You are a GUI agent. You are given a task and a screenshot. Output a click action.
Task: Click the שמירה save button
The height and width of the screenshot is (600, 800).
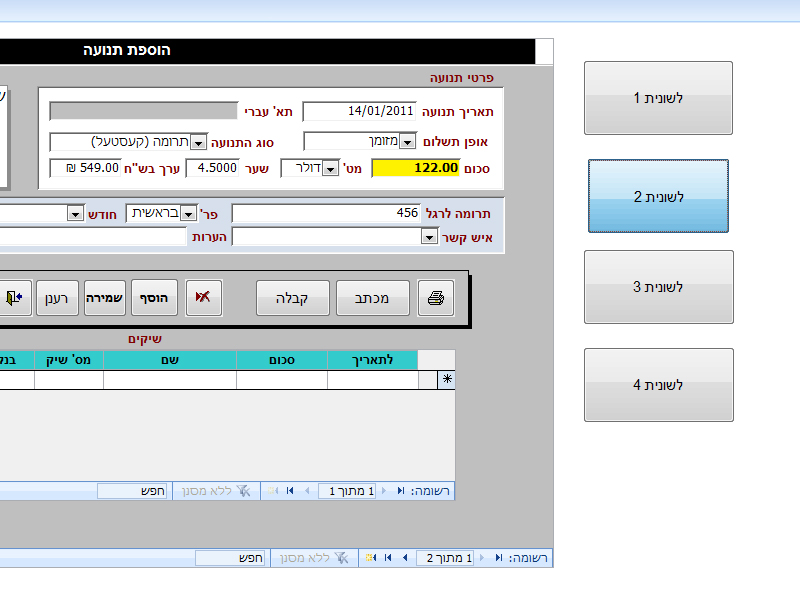pyautogui.click(x=105, y=298)
